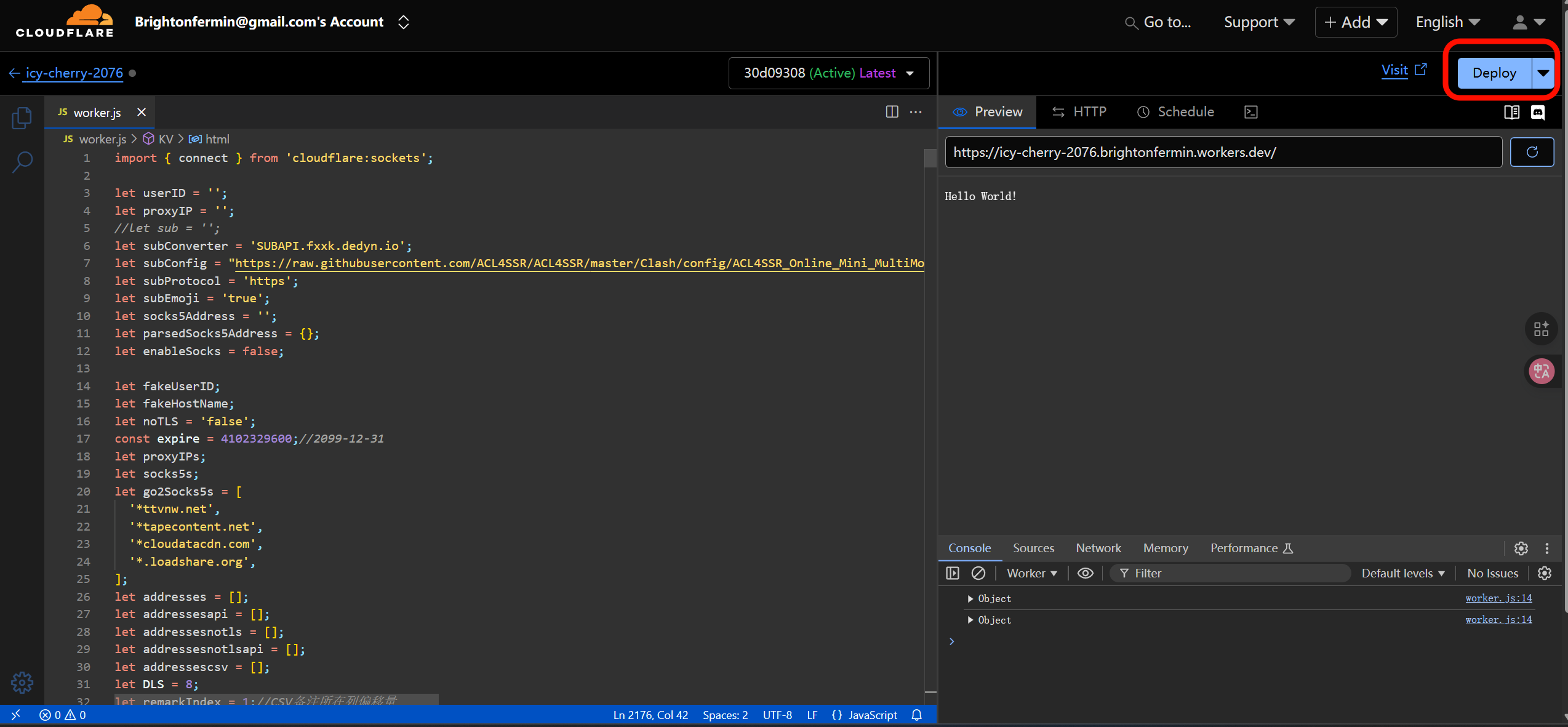
Task: Open the Manage gear in editor sidebar
Action: (x=22, y=682)
